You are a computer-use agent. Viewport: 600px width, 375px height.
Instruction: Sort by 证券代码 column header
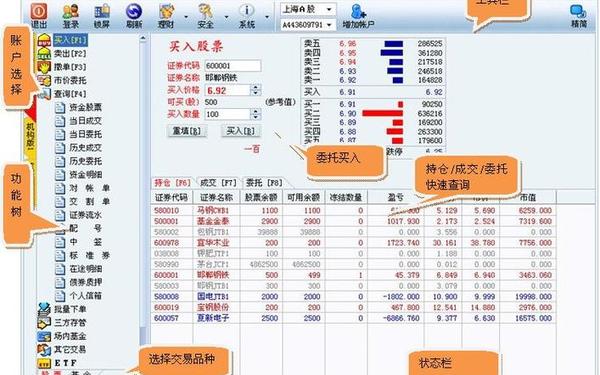[171, 197]
